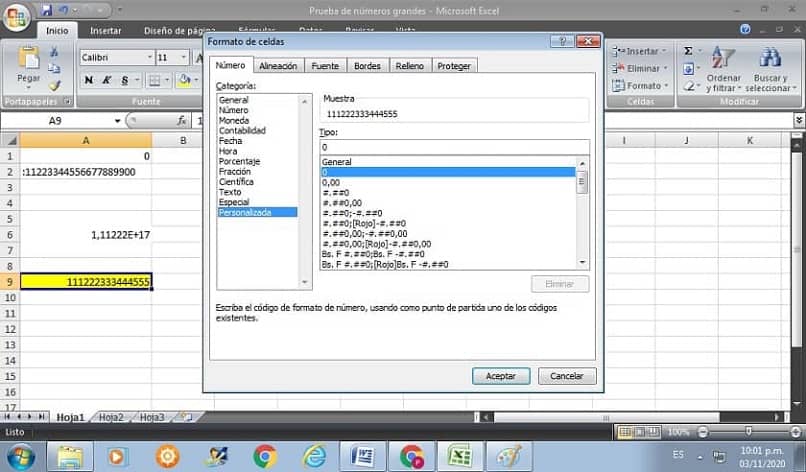Expand the Insertar cells dropdown
The height and width of the screenshot is (472, 806).
pyautogui.click(x=664, y=51)
